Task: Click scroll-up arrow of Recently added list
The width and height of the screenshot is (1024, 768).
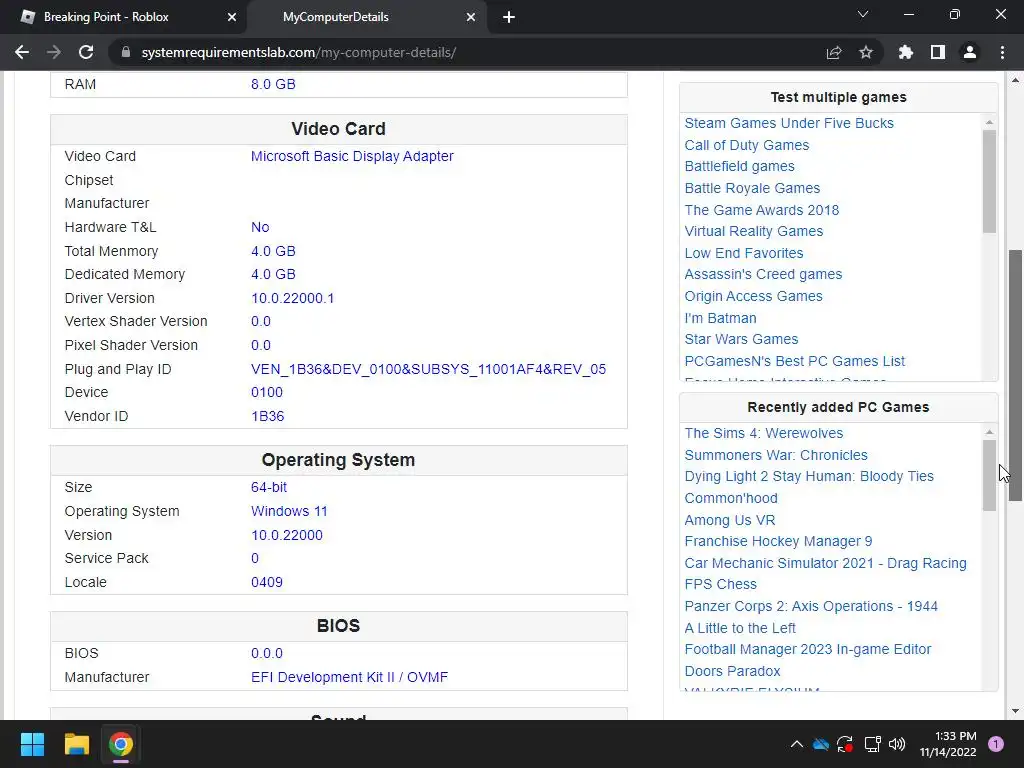Action: coord(989,432)
